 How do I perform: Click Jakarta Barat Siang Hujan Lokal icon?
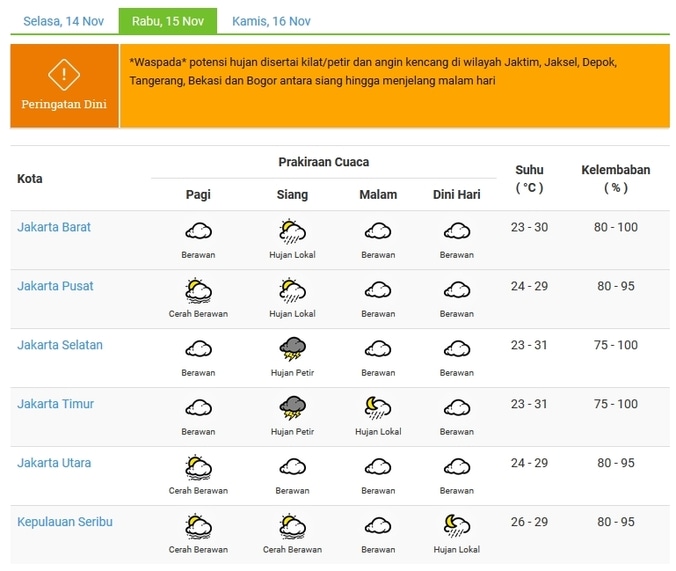292,232
